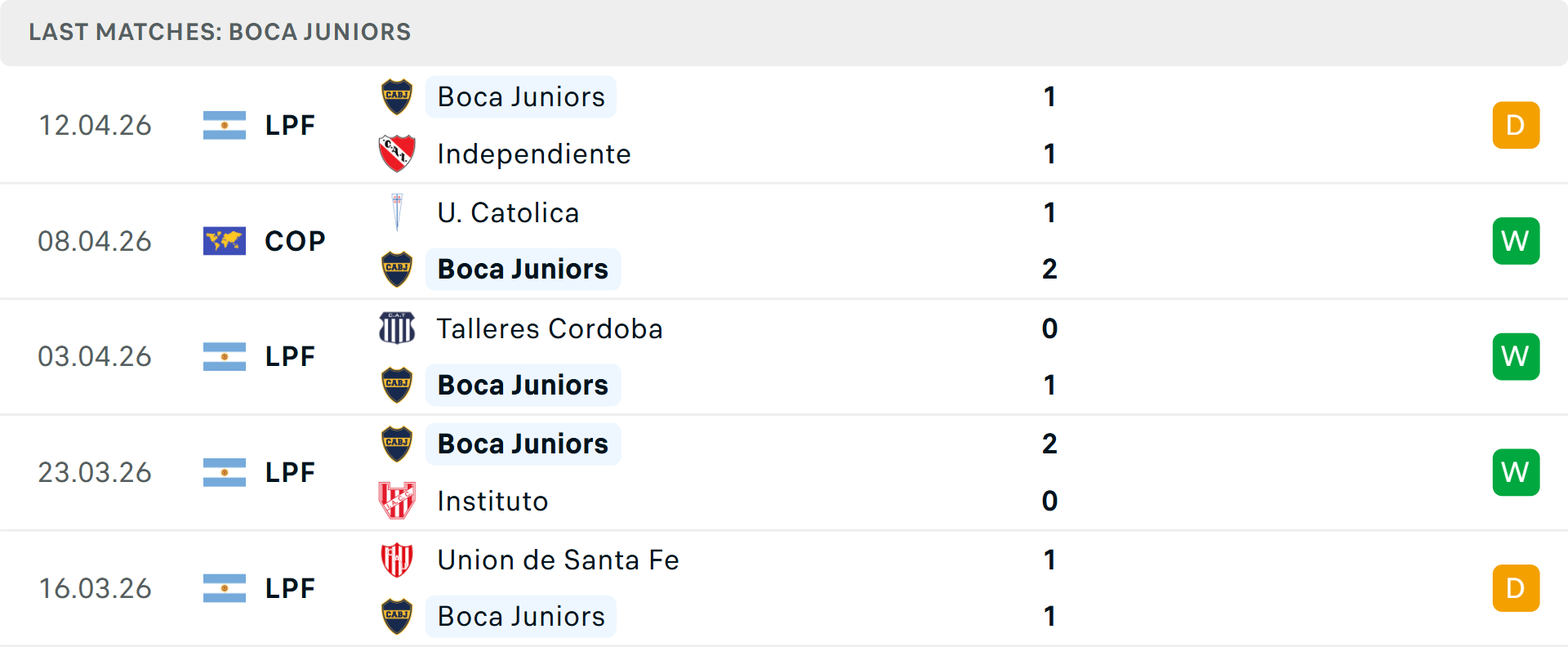
Task: Click the LAST MATCHES: BOCA JUNIORS header
Action: pos(219,32)
